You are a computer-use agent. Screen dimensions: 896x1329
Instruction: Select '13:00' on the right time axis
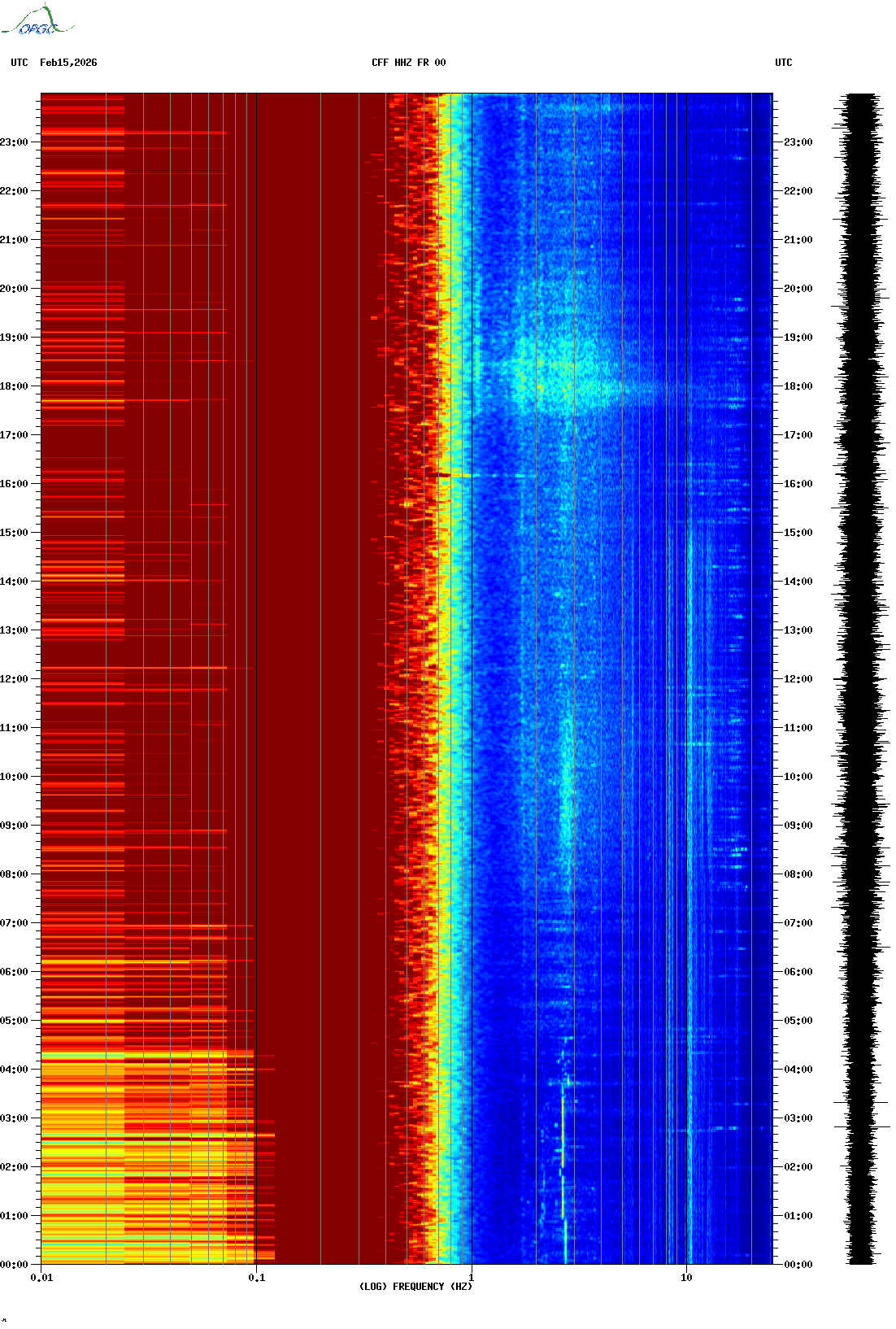click(798, 630)
